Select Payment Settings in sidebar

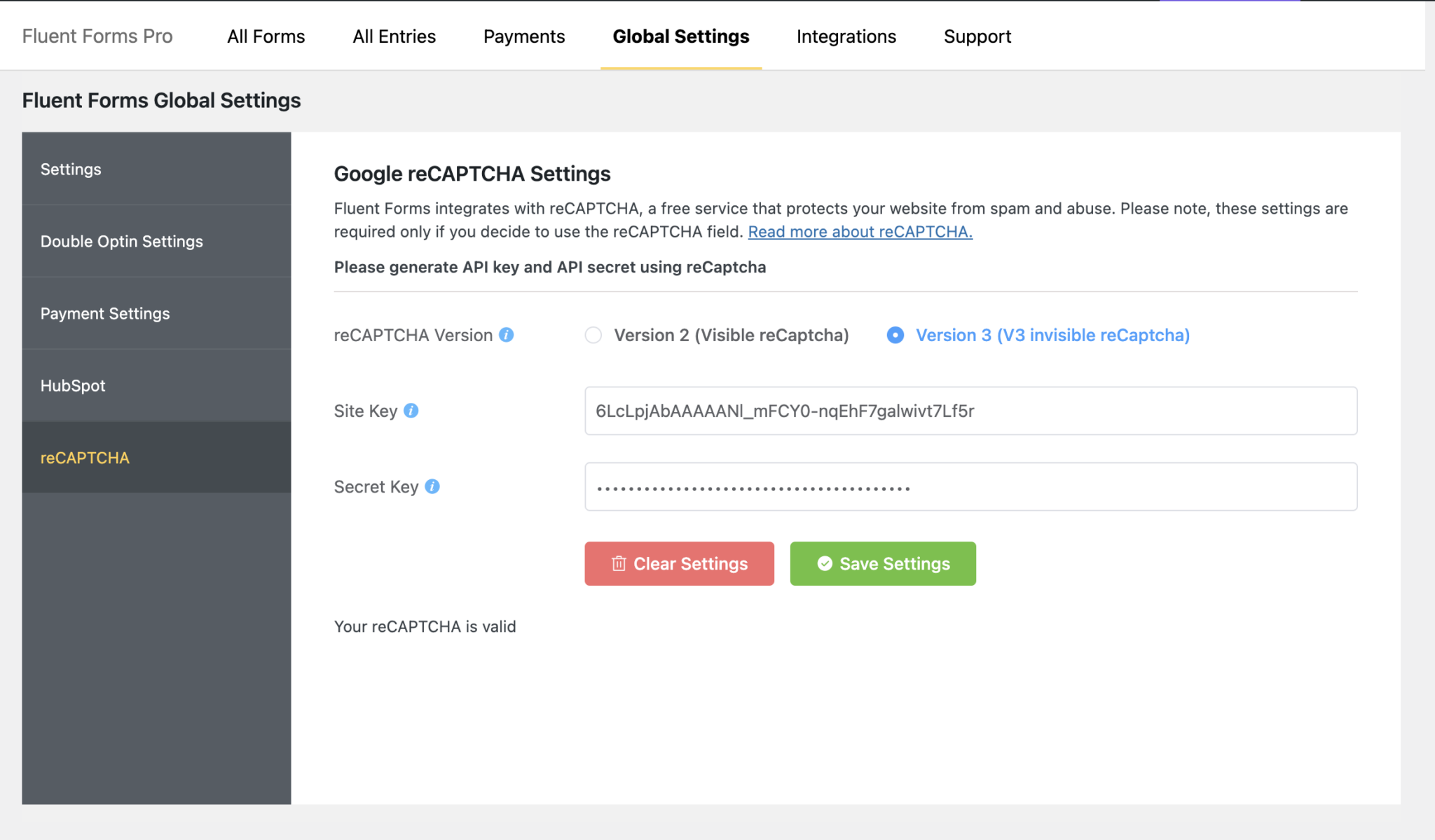105,313
